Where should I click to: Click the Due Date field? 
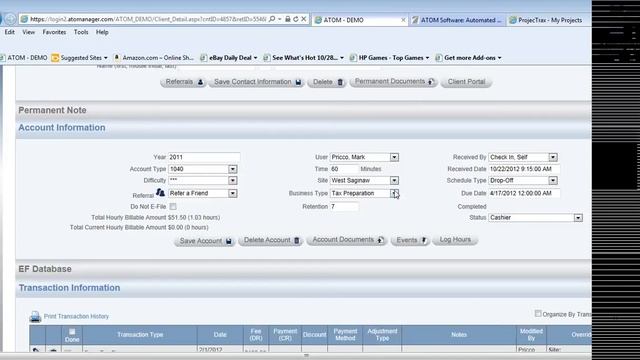click(x=524, y=193)
